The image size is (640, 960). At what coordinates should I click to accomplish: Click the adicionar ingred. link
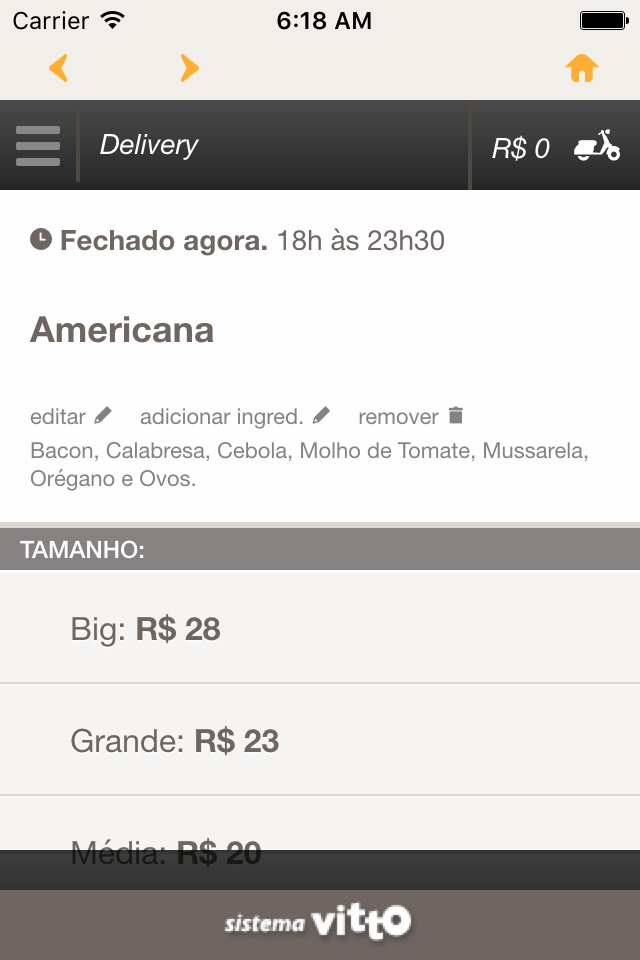pyautogui.click(x=222, y=417)
